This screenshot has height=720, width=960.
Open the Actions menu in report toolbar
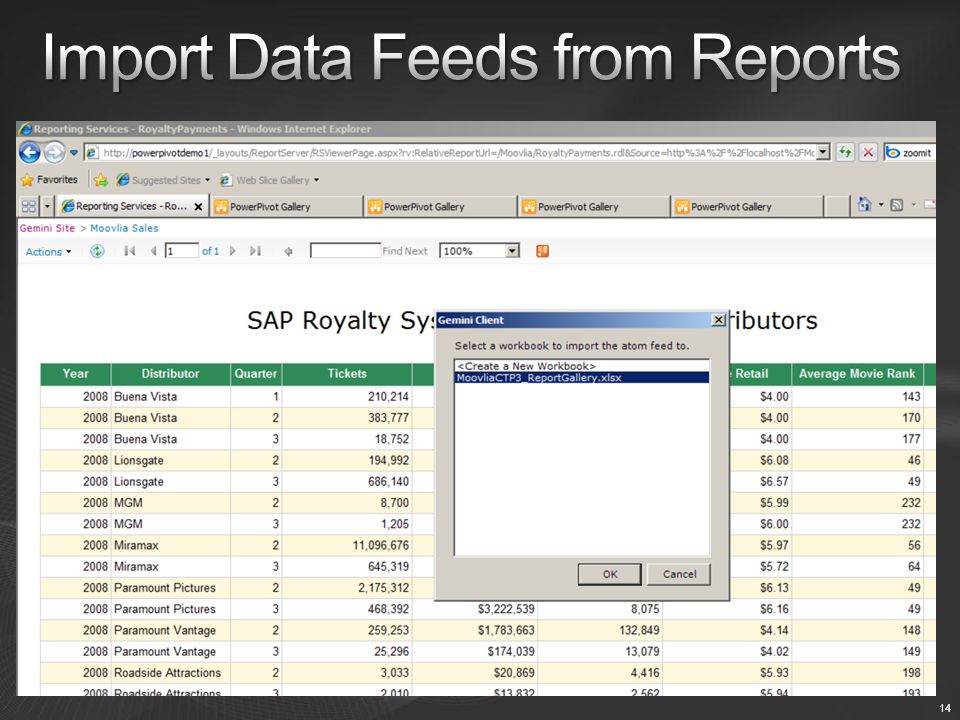[x=48, y=252]
